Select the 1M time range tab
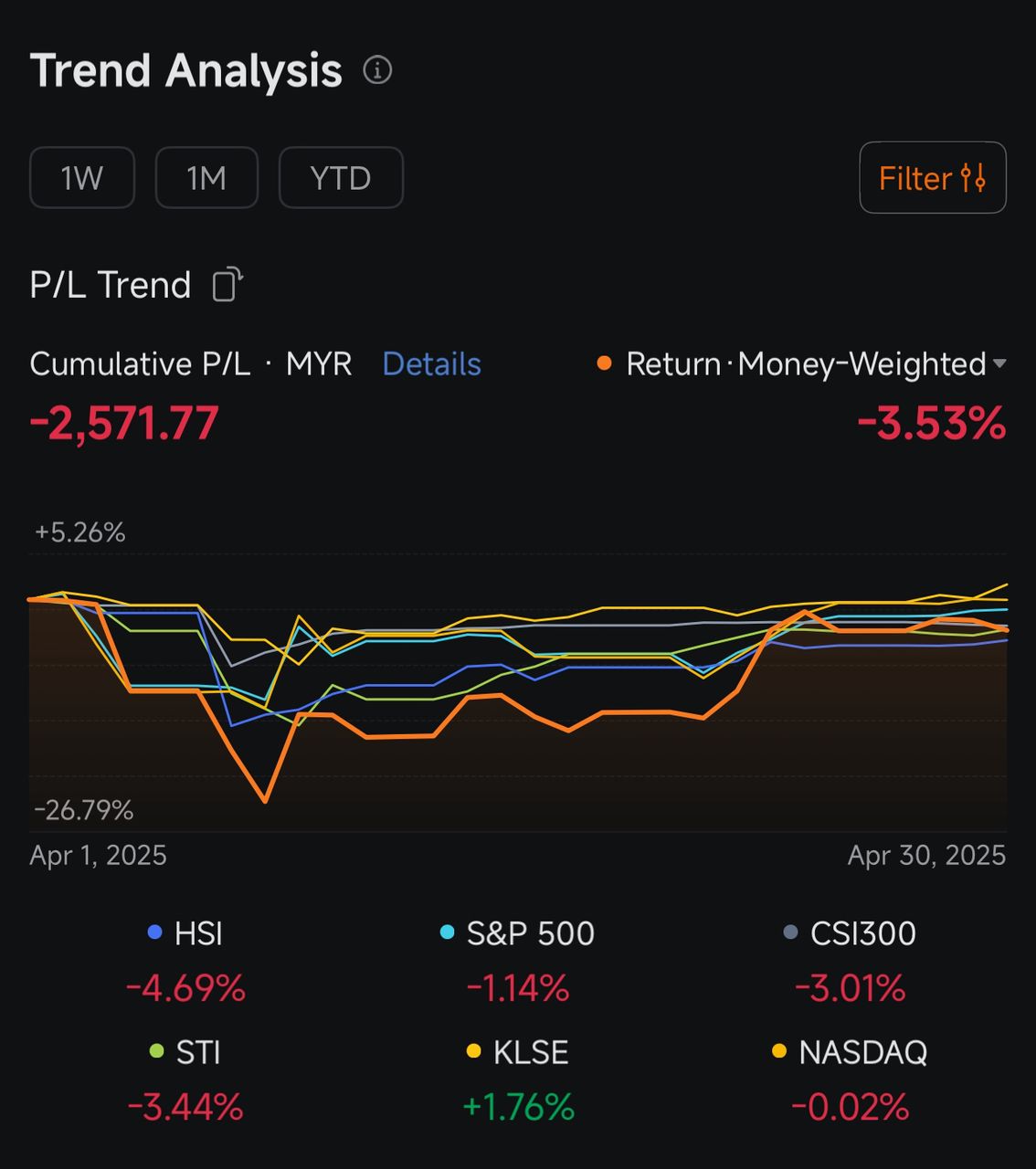This screenshot has height=1169, width=1036. (206, 177)
